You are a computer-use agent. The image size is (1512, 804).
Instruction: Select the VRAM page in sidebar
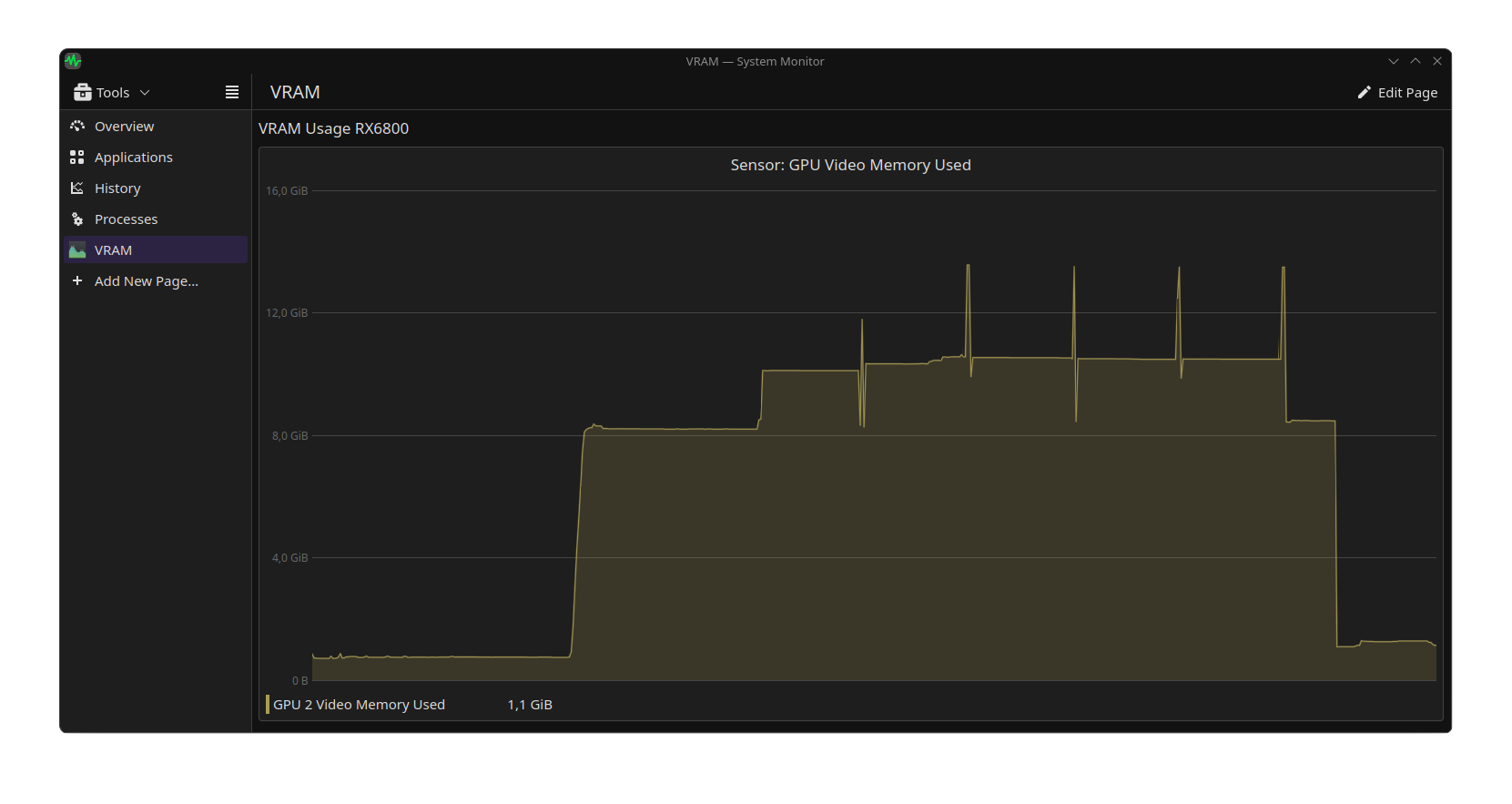coord(156,249)
